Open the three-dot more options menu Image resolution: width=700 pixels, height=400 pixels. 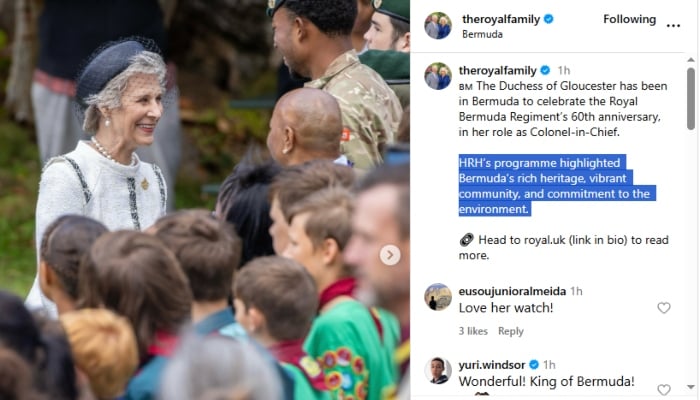[x=673, y=25]
